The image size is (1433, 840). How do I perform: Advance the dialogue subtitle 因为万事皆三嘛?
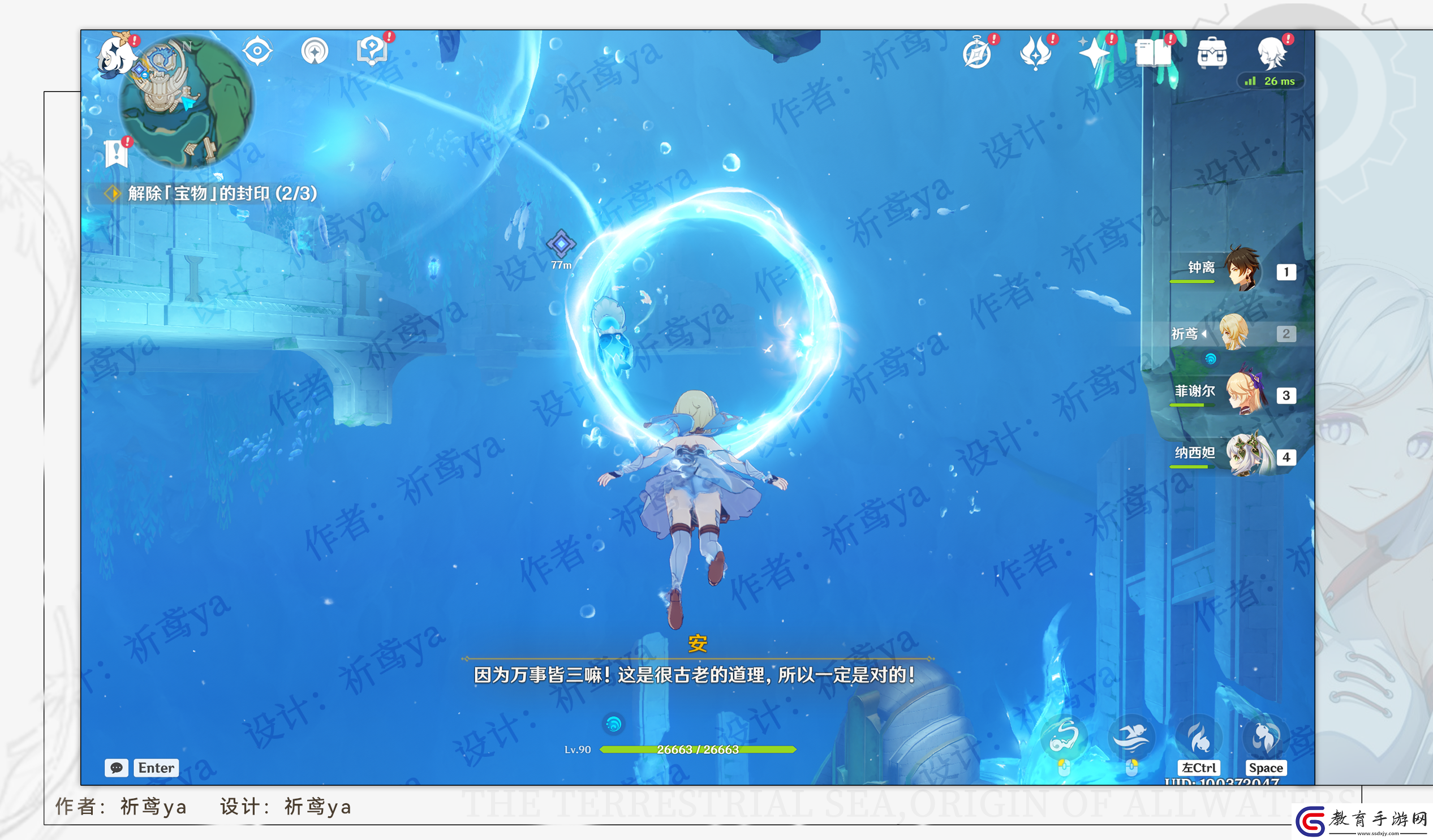(694, 675)
